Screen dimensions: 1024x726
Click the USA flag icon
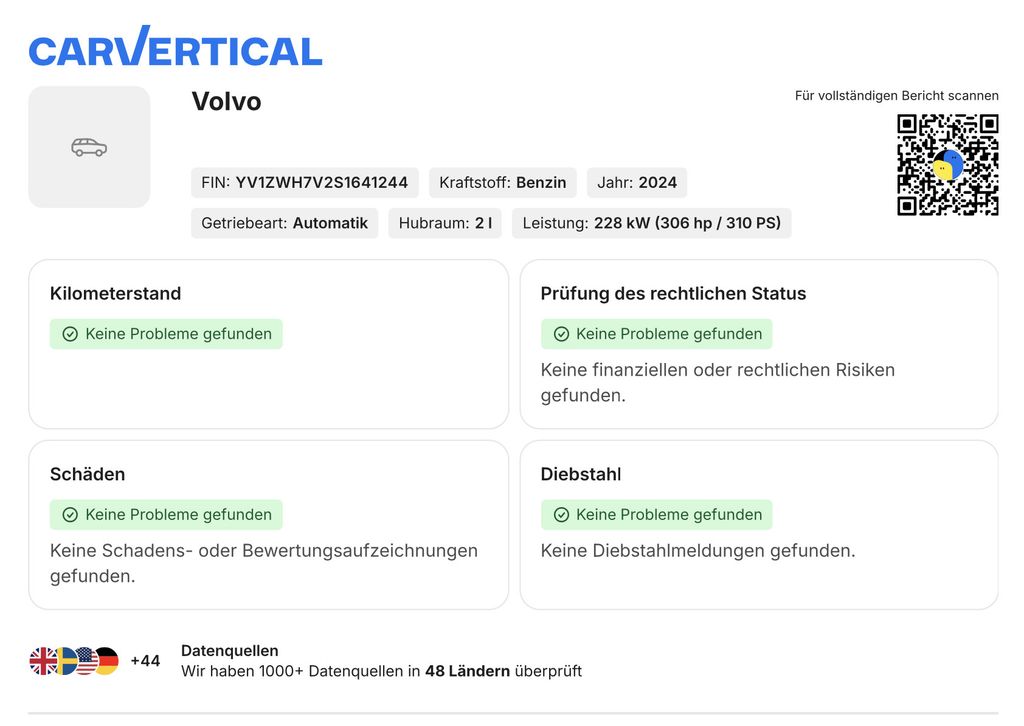point(86,661)
